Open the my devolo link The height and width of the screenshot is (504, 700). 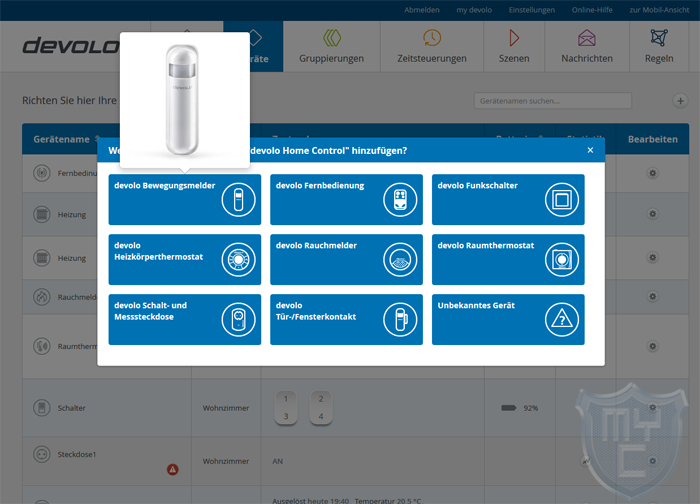(474, 10)
